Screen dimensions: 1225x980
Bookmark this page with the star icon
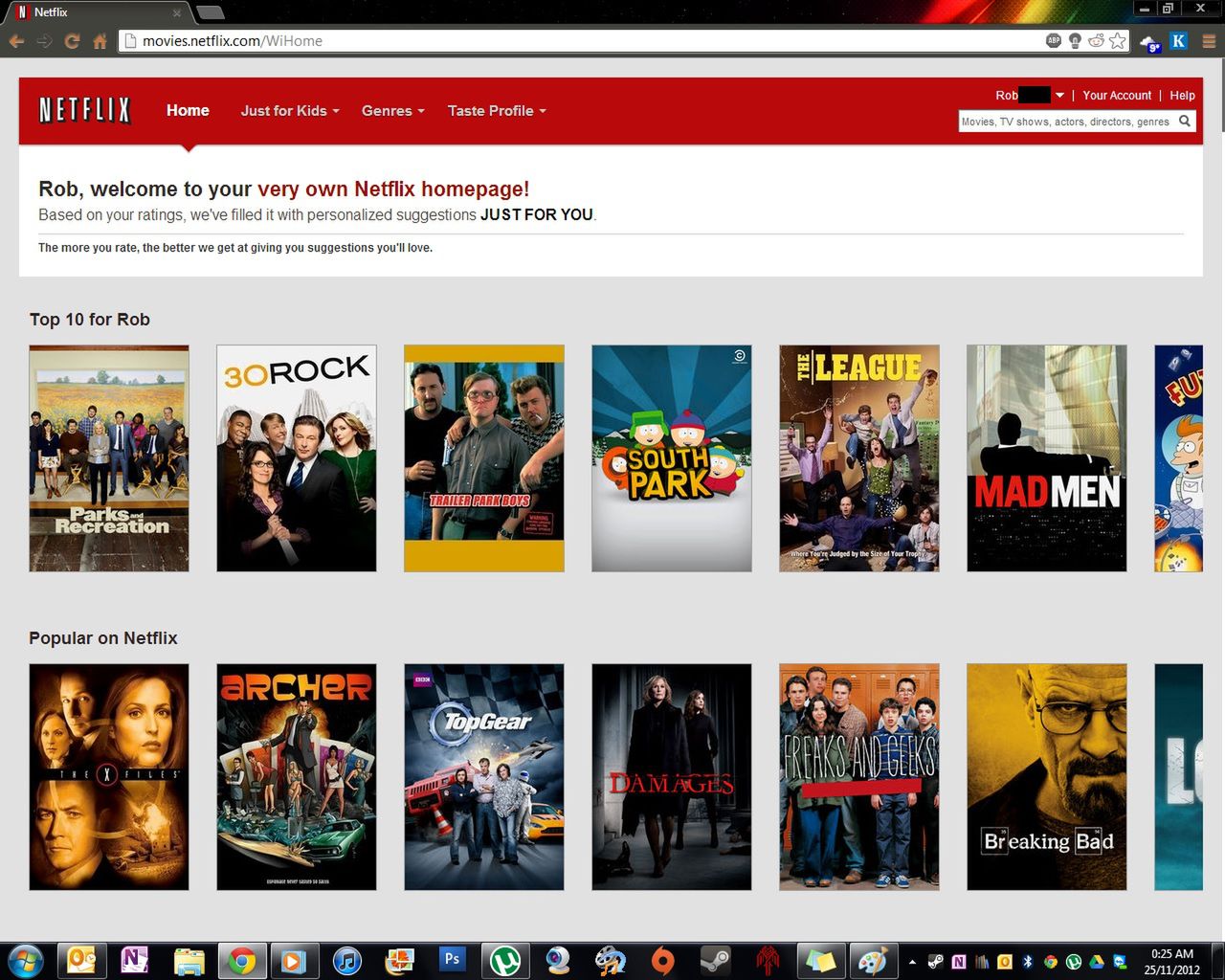pos(1117,40)
